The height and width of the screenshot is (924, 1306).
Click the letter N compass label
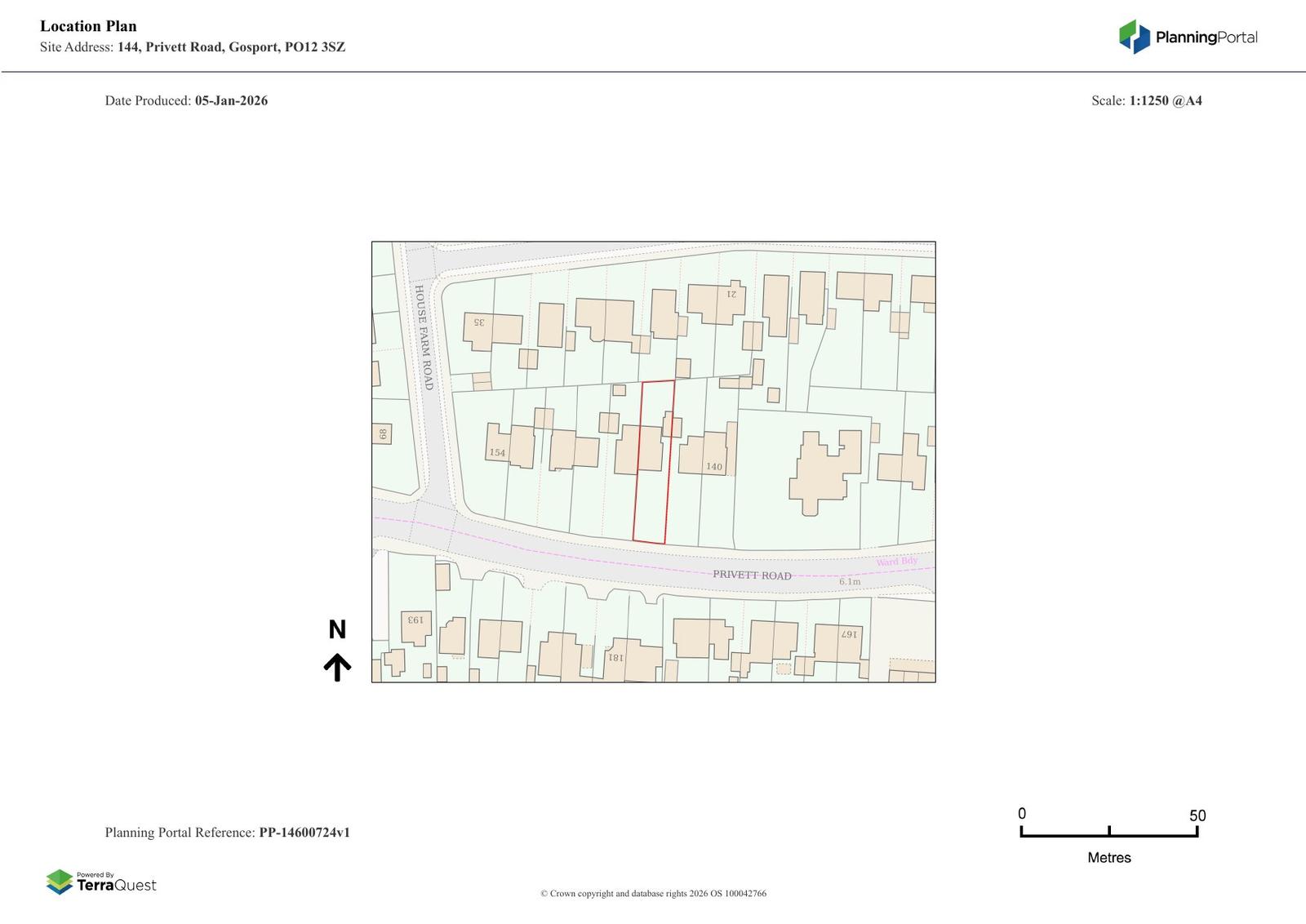[337, 629]
